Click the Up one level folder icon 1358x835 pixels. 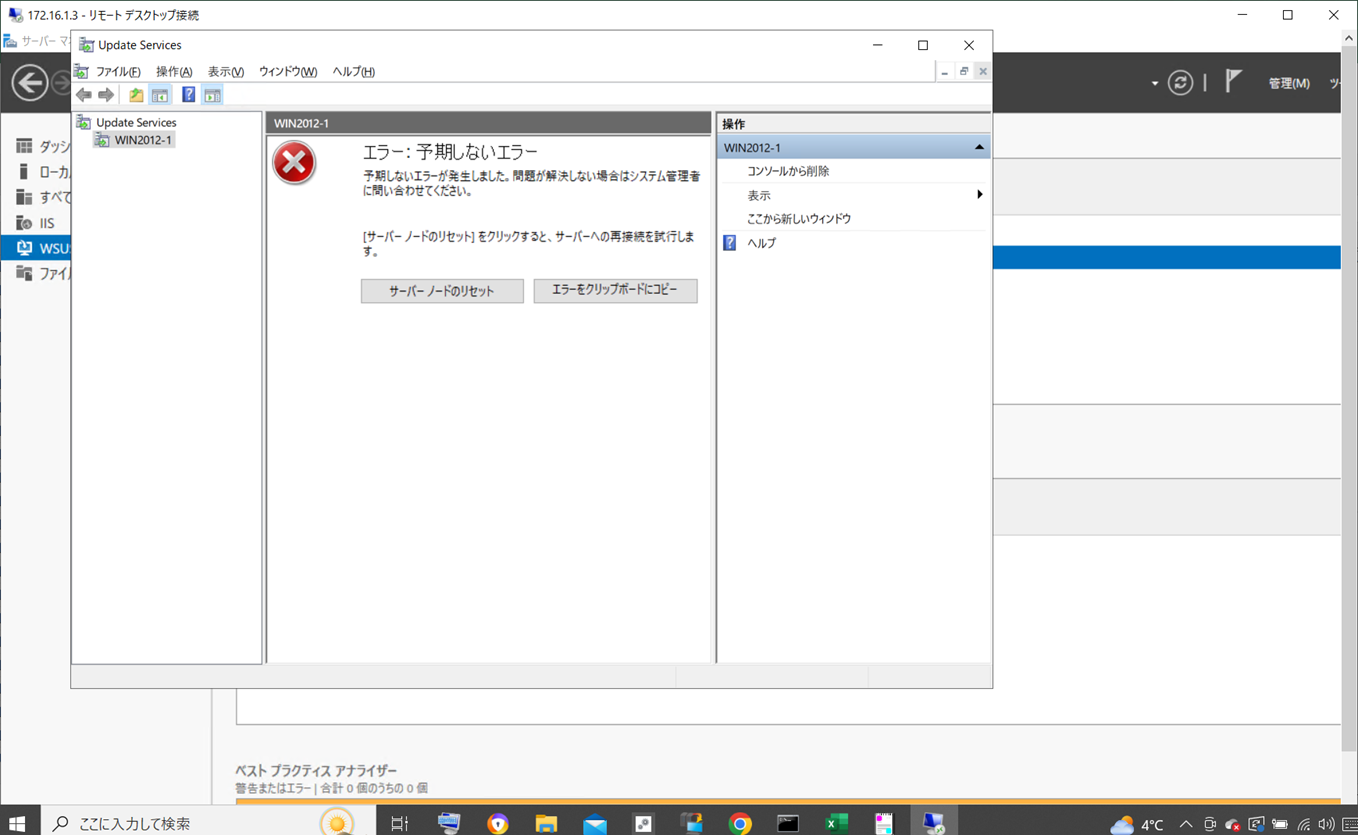tap(136, 96)
